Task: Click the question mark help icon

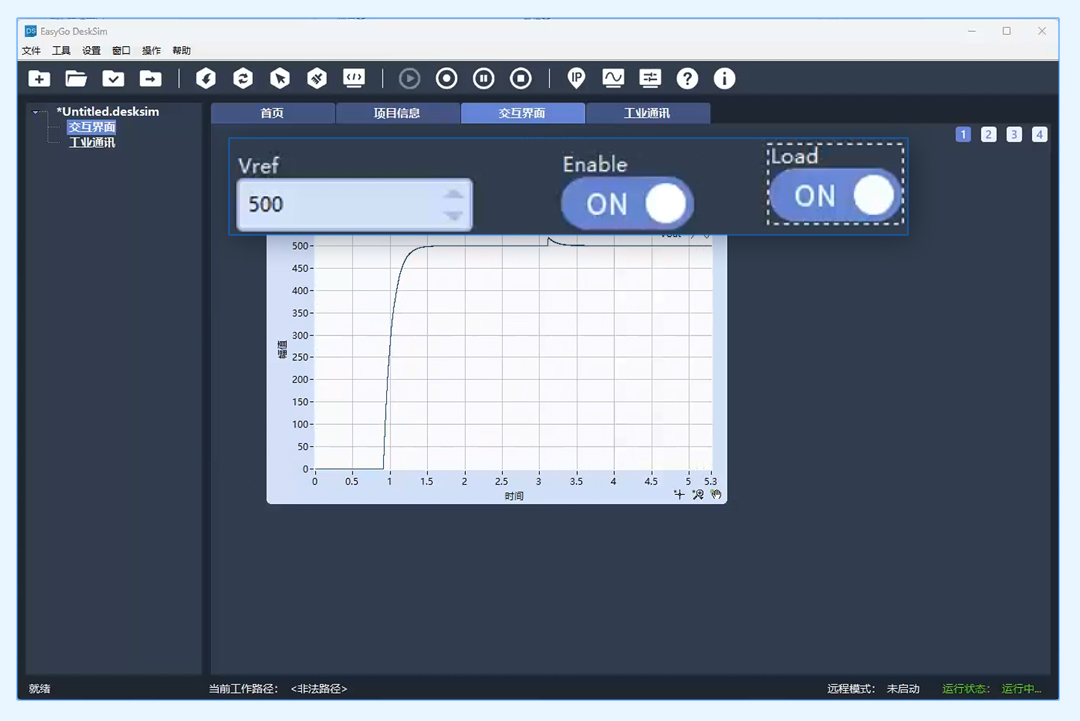Action: pyautogui.click(x=687, y=79)
